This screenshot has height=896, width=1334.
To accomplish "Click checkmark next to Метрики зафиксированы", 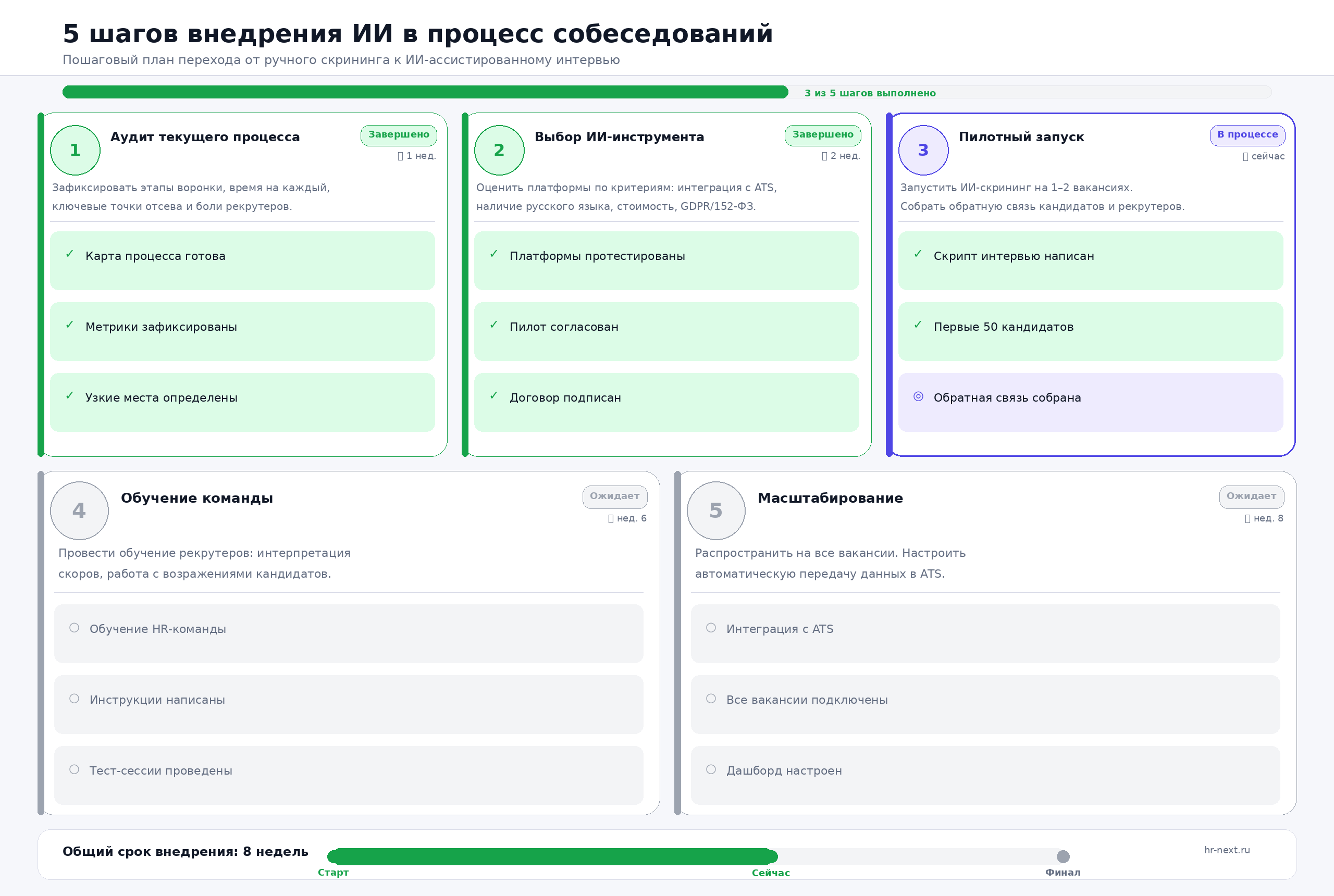I will pos(70,325).
